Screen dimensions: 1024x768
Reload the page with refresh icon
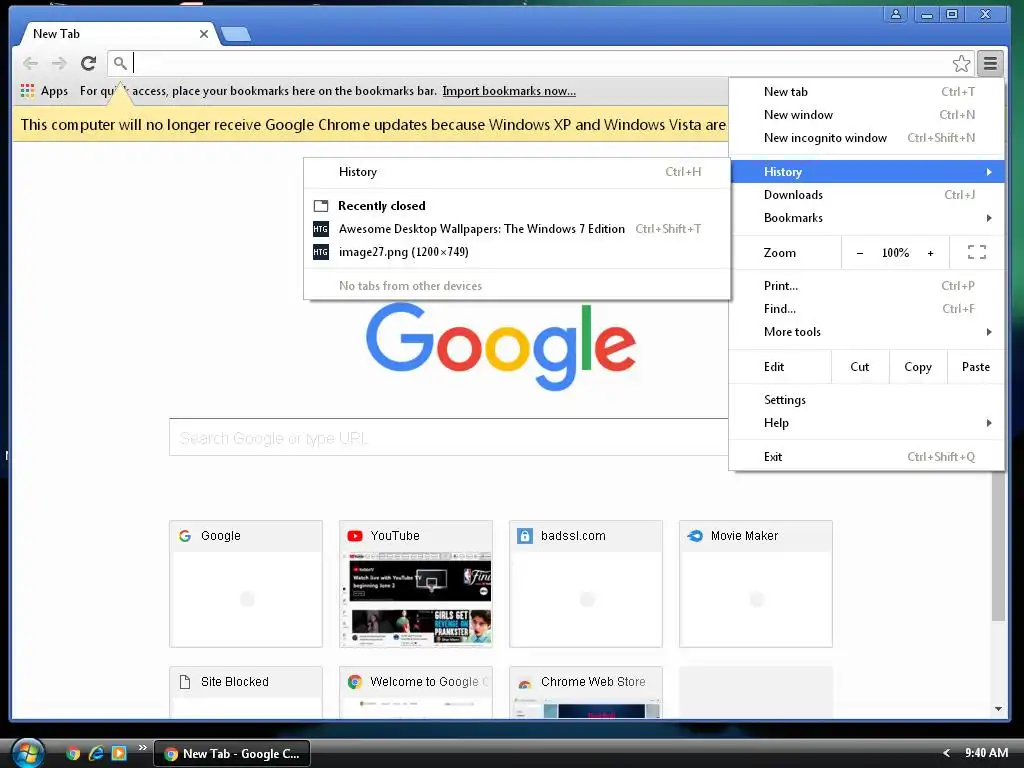pyautogui.click(x=88, y=63)
